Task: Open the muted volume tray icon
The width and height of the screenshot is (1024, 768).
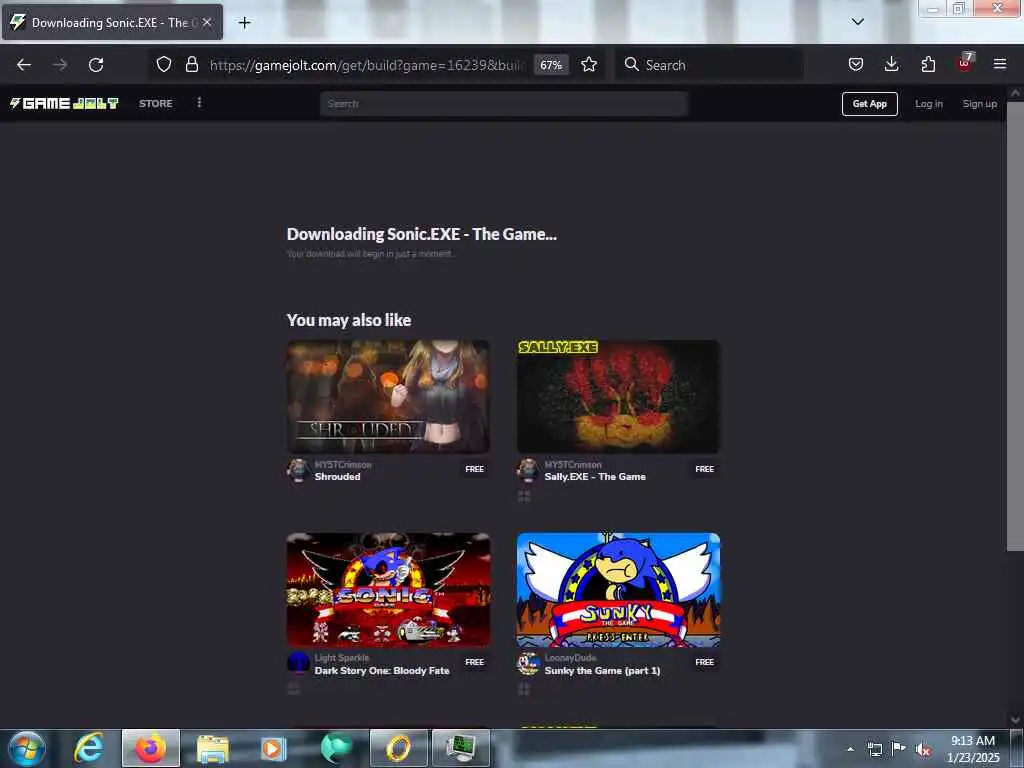Action: coord(923,749)
